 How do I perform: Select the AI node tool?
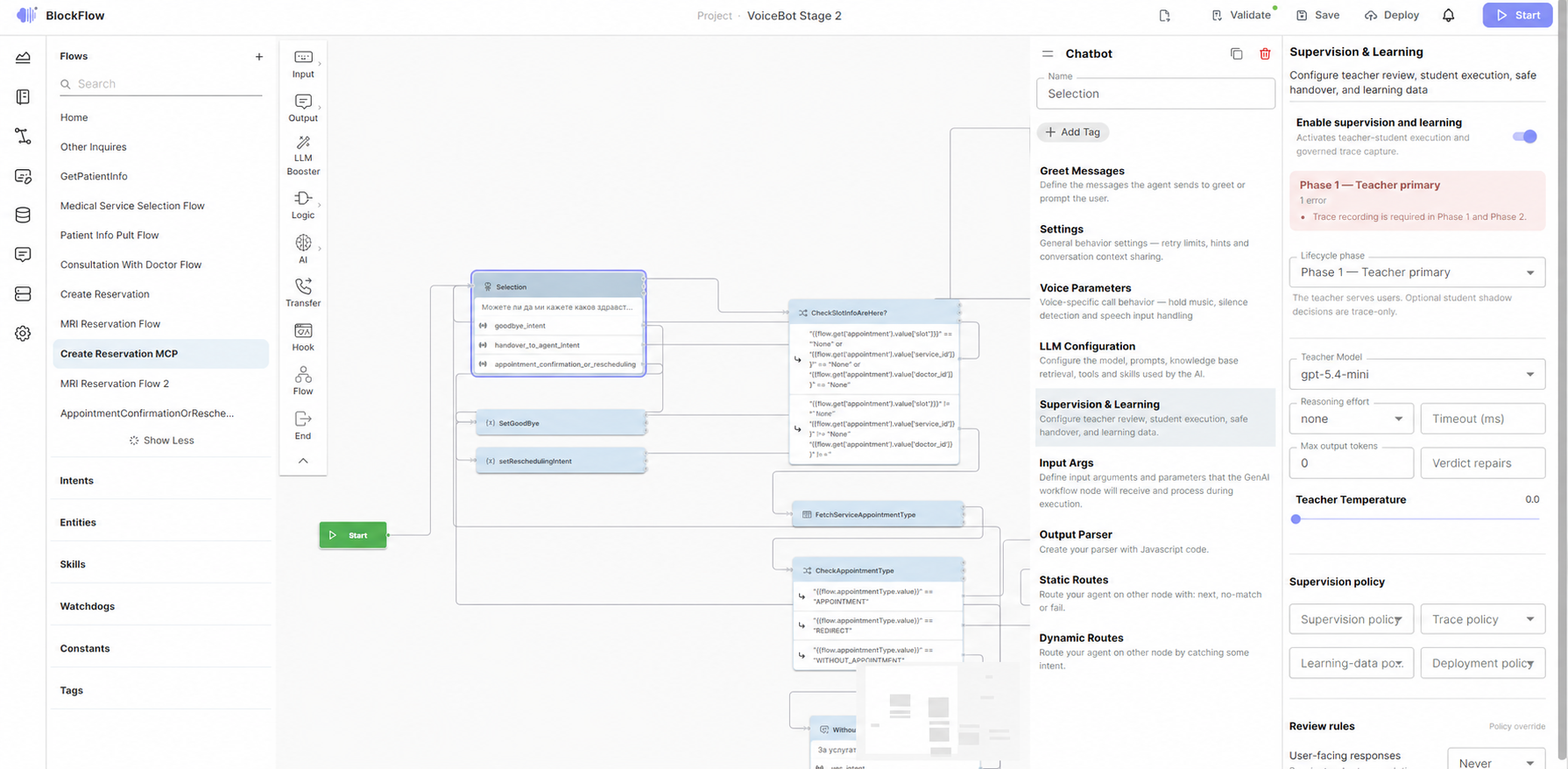[x=303, y=249]
